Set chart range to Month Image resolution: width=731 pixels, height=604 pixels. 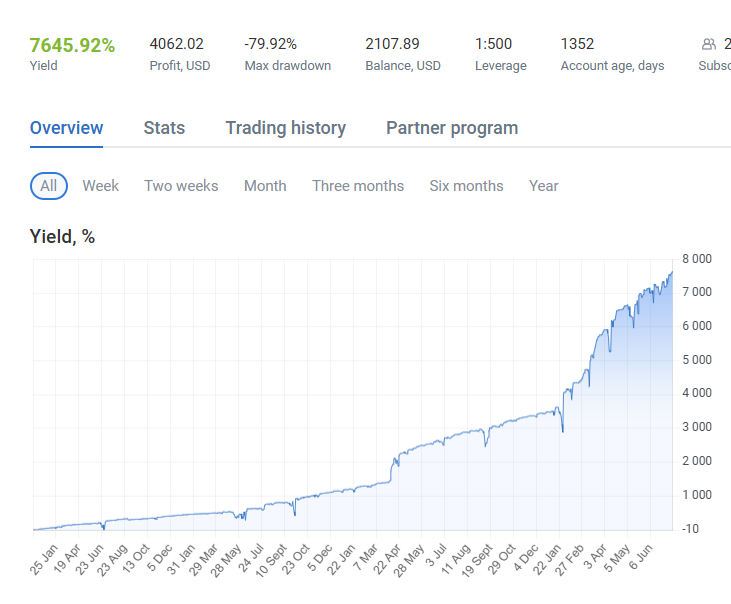[265, 186]
